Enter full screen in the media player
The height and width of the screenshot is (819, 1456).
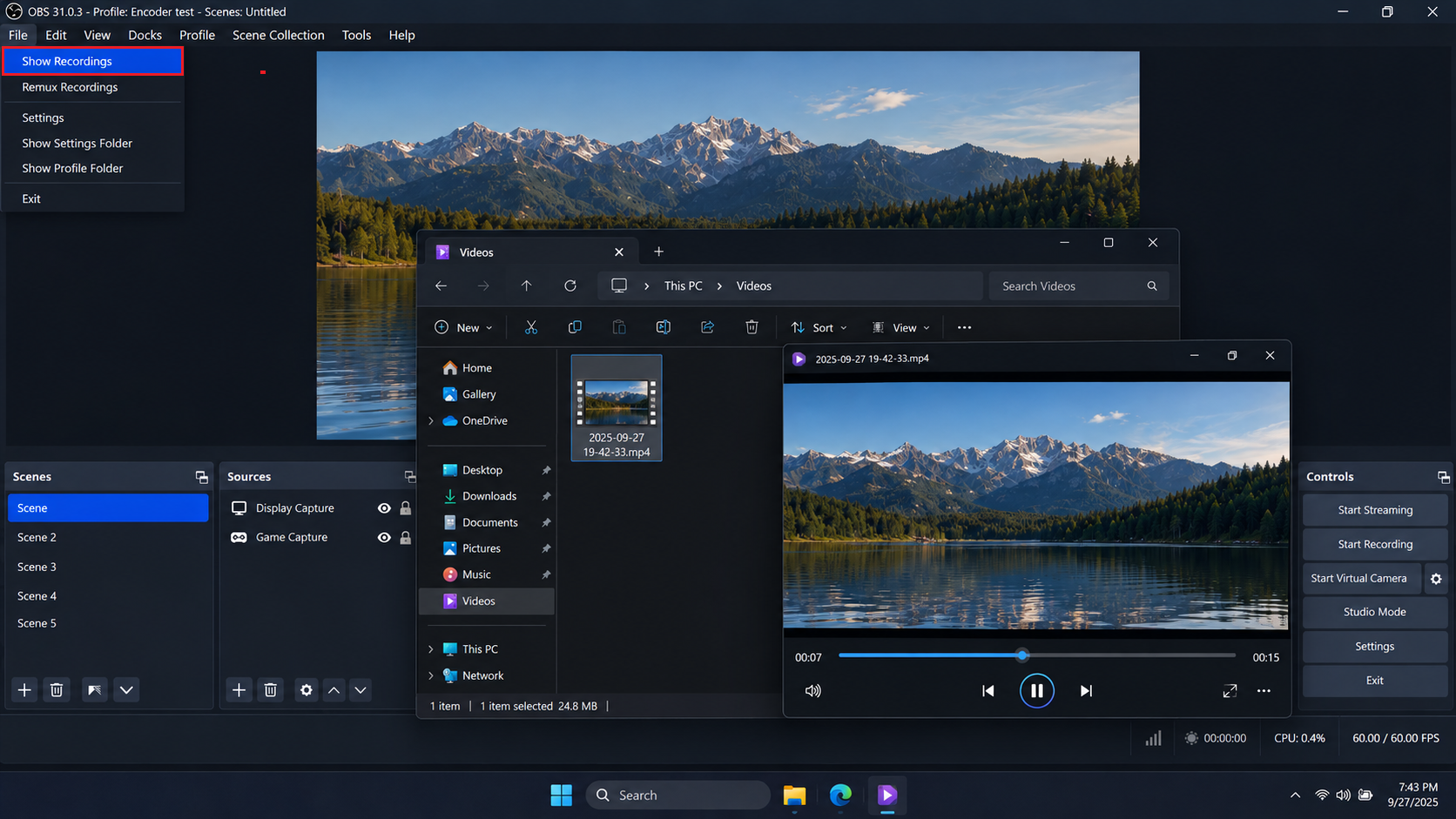tap(1230, 690)
